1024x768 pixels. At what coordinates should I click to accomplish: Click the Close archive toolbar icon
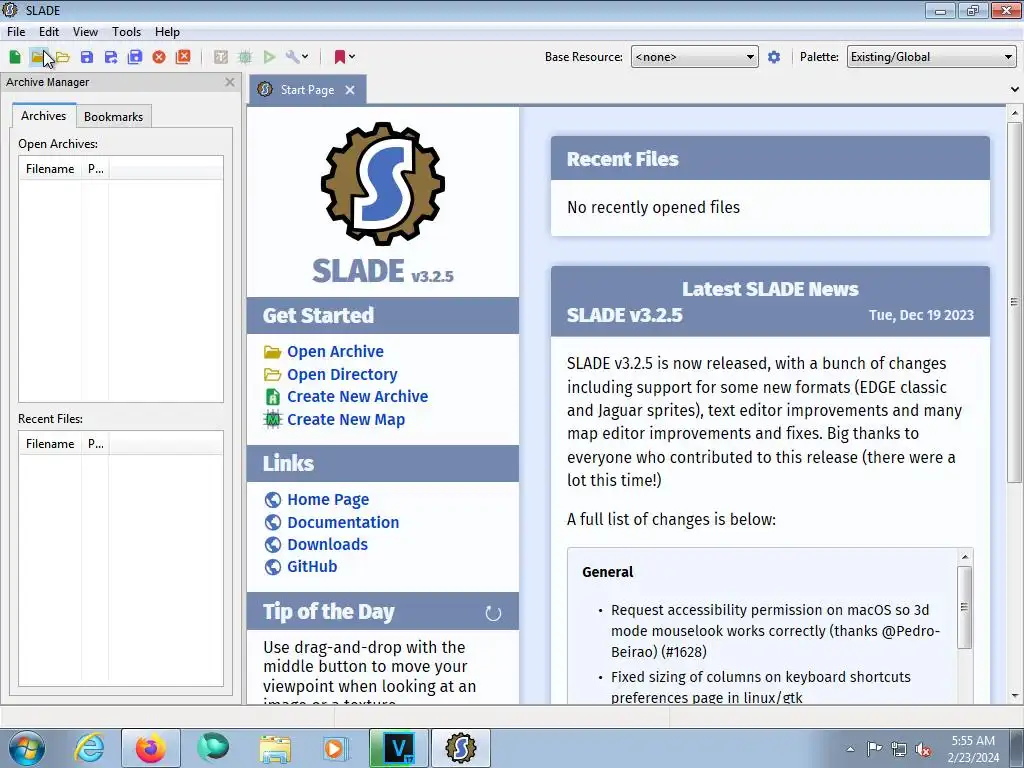(x=159, y=57)
